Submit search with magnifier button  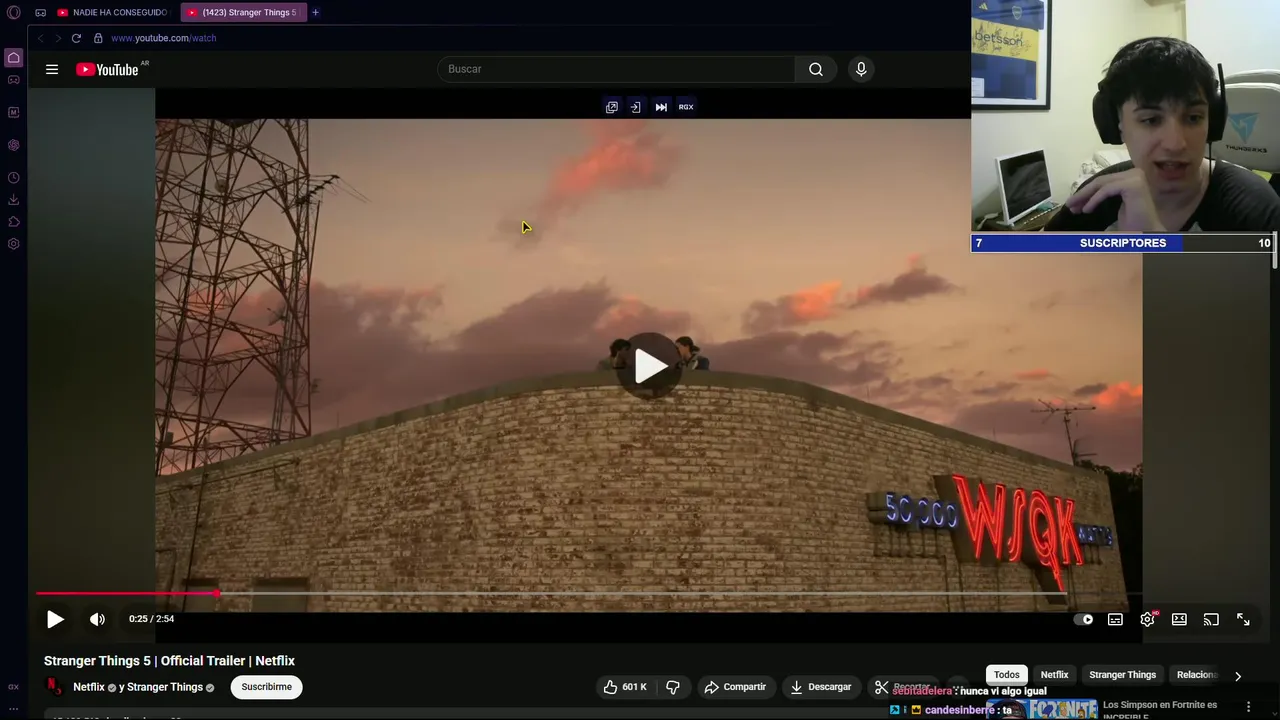(816, 69)
